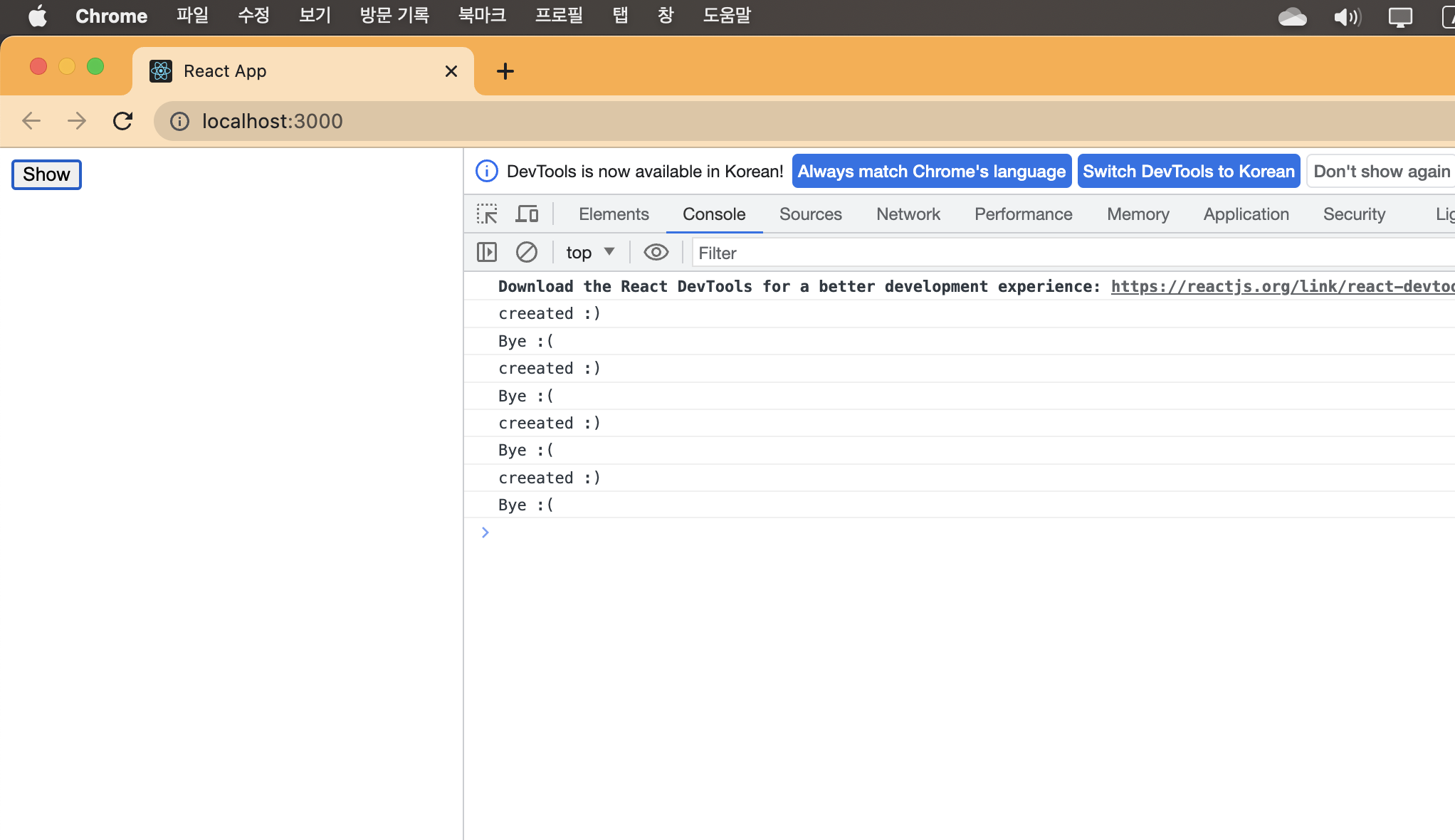Click the inspect element picker icon
The height and width of the screenshot is (840, 1455).
(x=487, y=214)
